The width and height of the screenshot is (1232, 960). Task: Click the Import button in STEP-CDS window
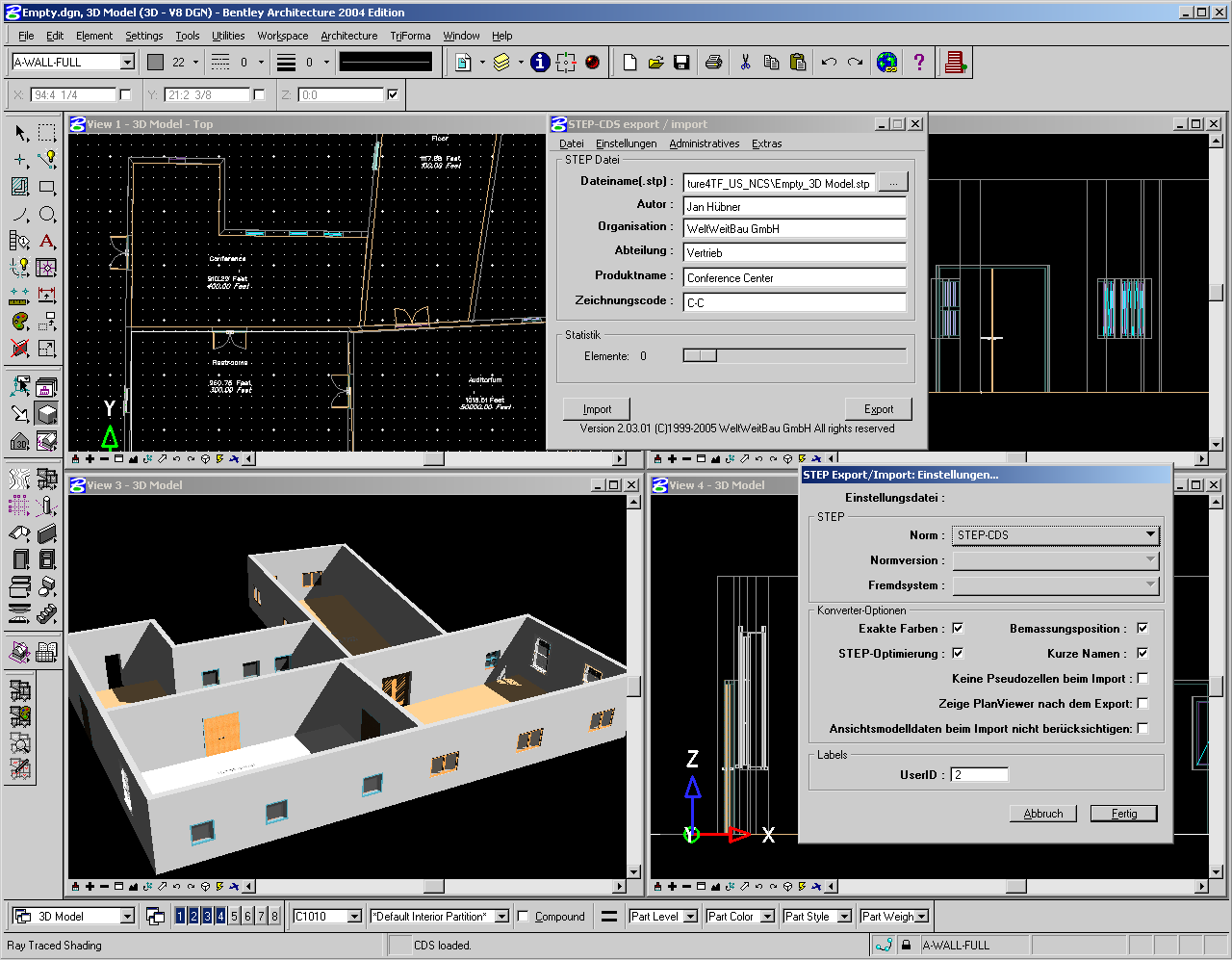(597, 408)
